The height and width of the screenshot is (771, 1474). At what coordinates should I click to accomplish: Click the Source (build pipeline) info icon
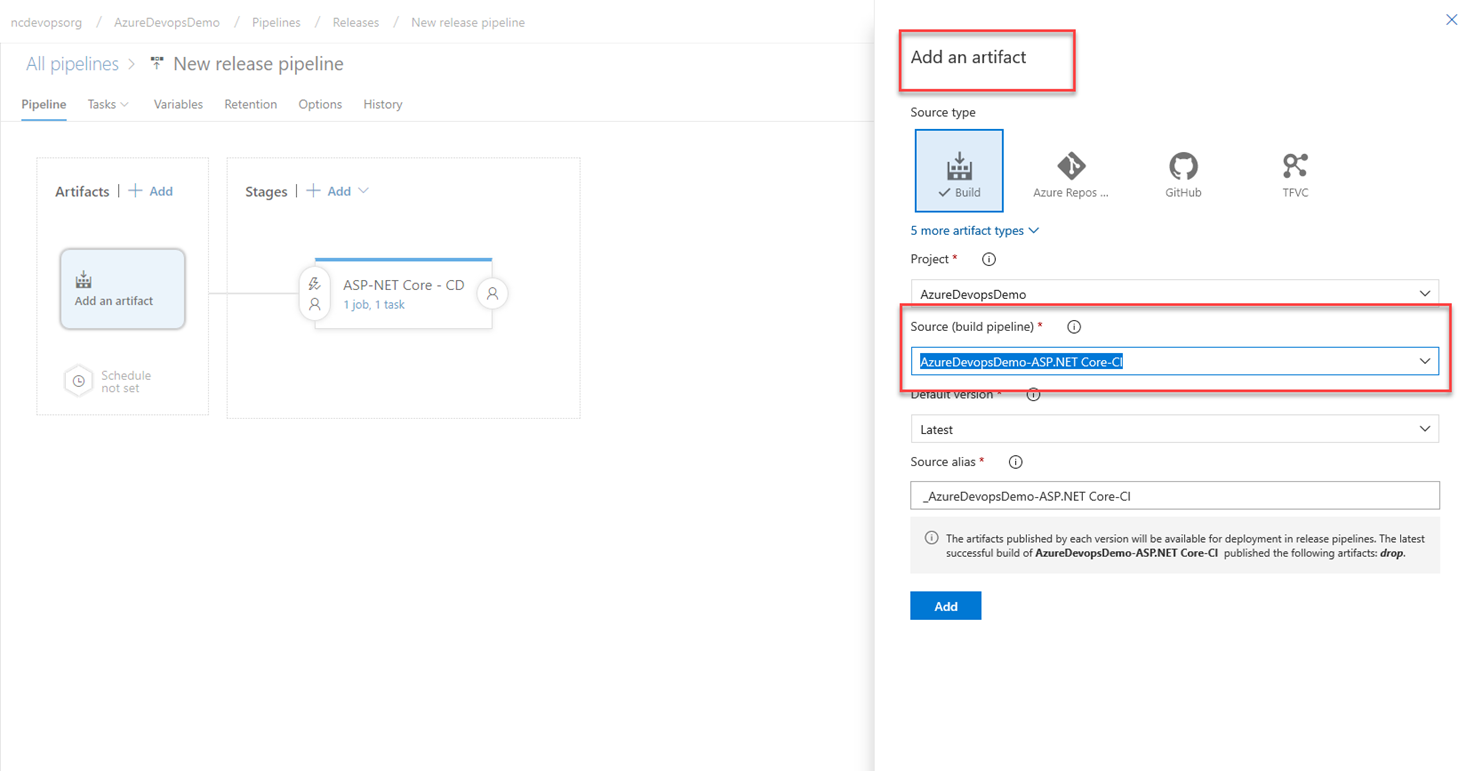[1074, 327]
